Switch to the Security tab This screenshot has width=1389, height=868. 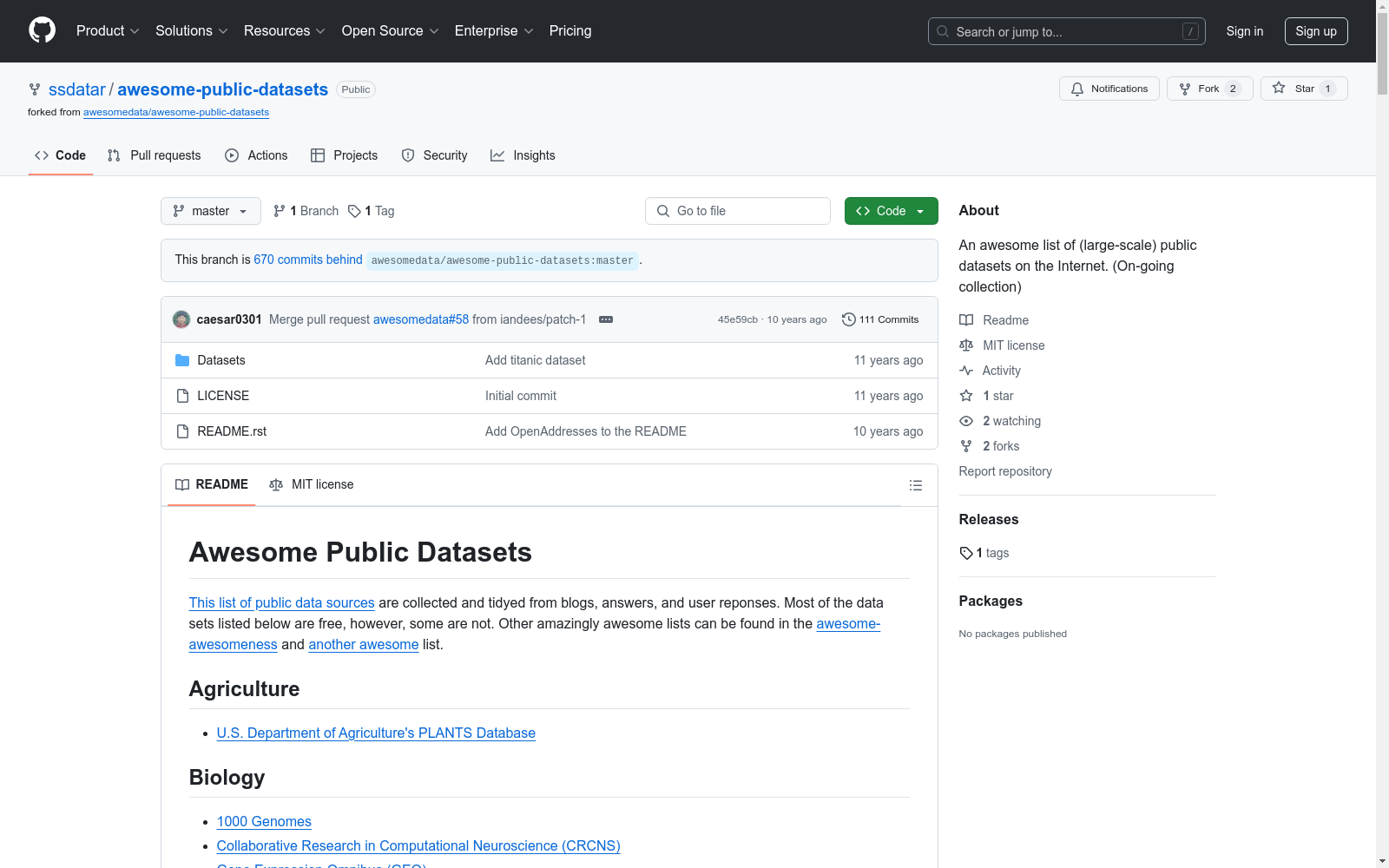tap(434, 155)
